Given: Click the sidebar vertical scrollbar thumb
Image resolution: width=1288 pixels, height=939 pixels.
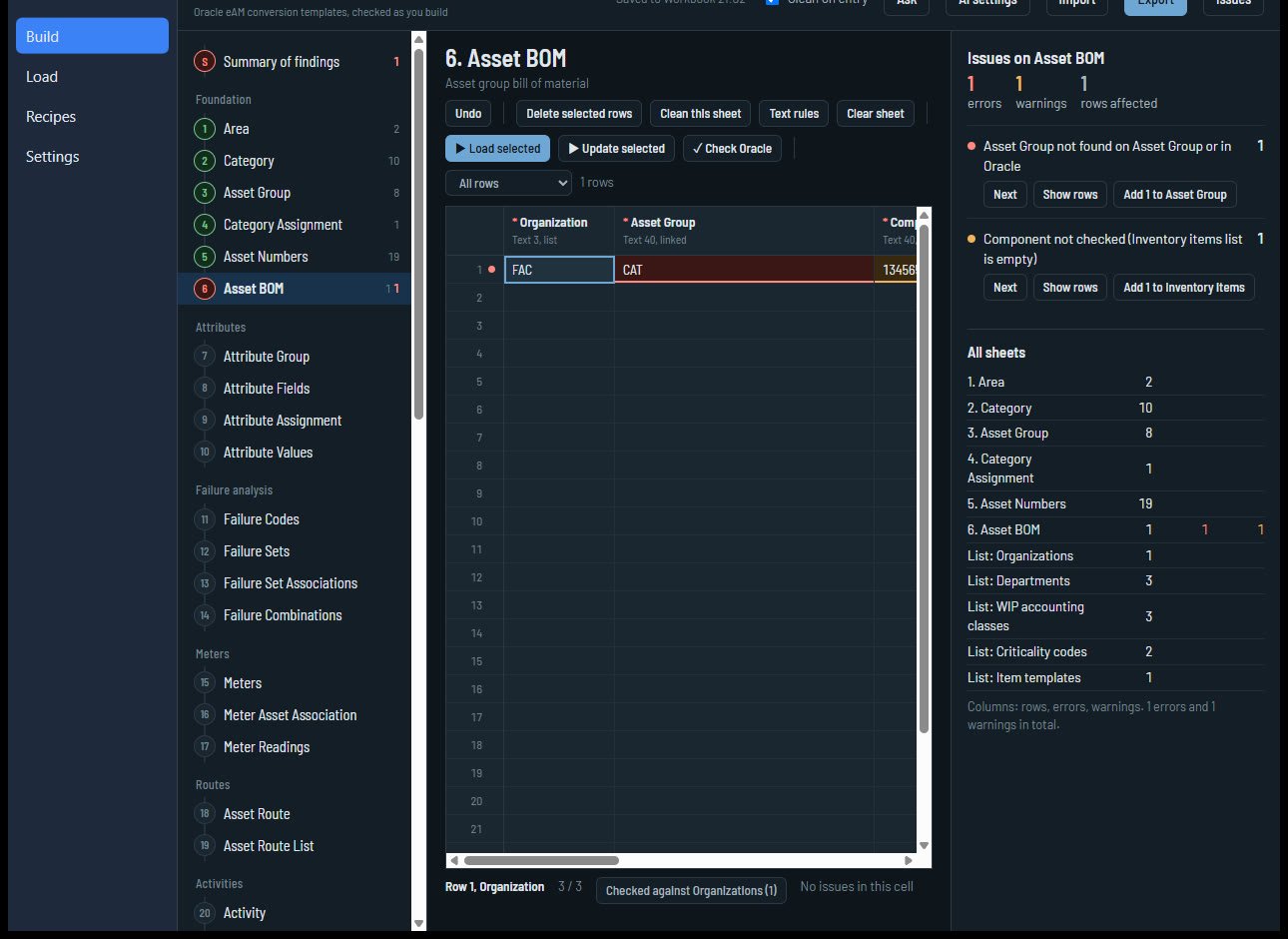Looking at the screenshot, I should point(418,233).
